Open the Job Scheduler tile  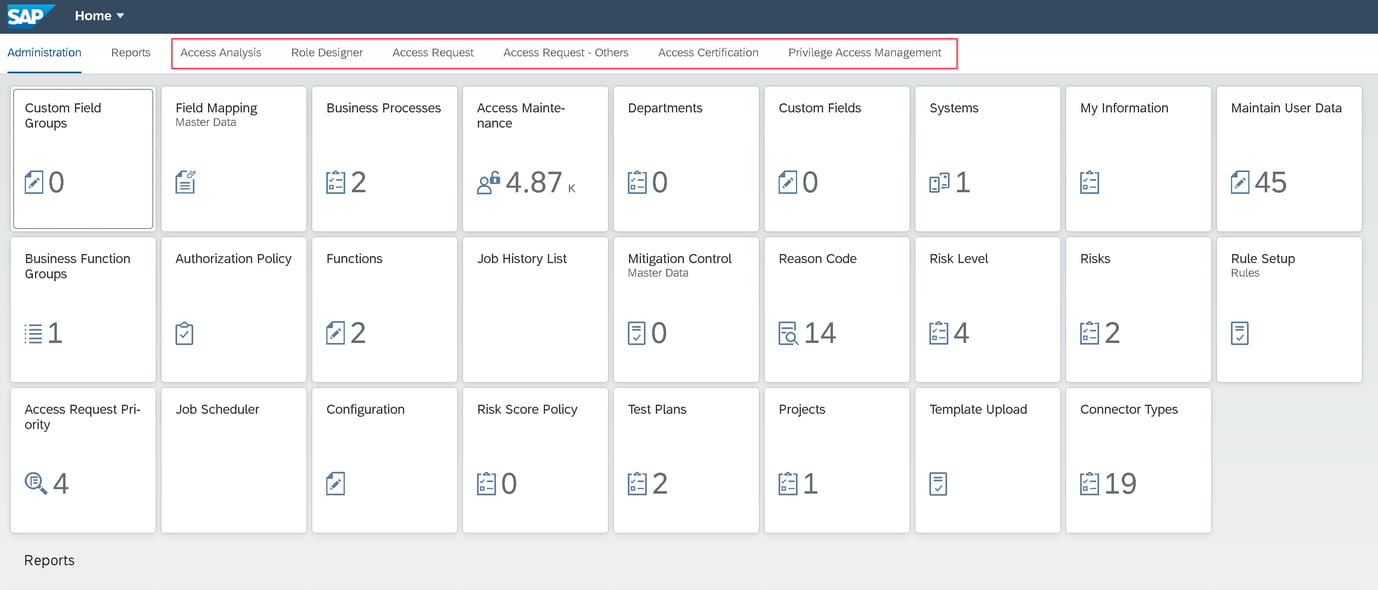click(x=233, y=460)
